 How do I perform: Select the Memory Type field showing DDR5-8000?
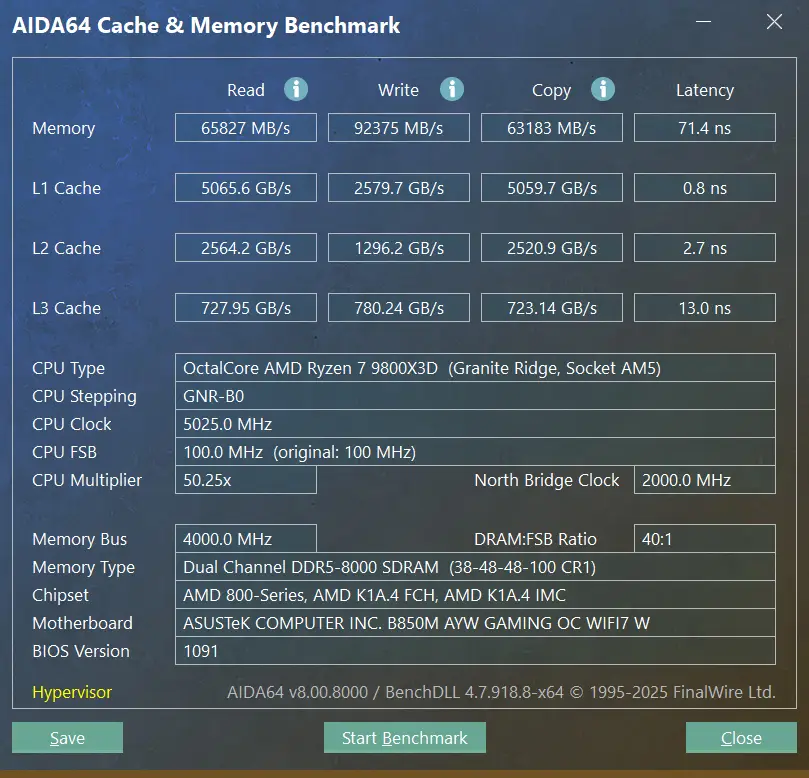475,567
